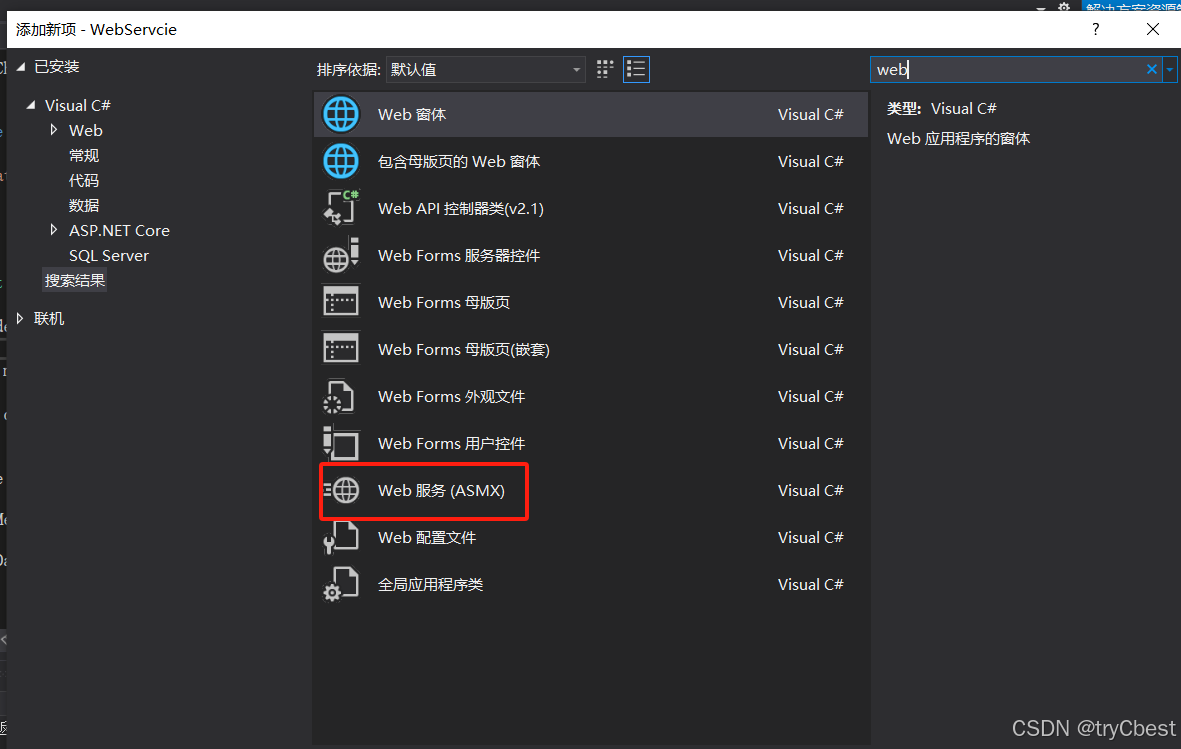Screen dimensions: 1181x749
Task: Open the 排序依据 默认值 dropdown
Action: pos(485,69)
